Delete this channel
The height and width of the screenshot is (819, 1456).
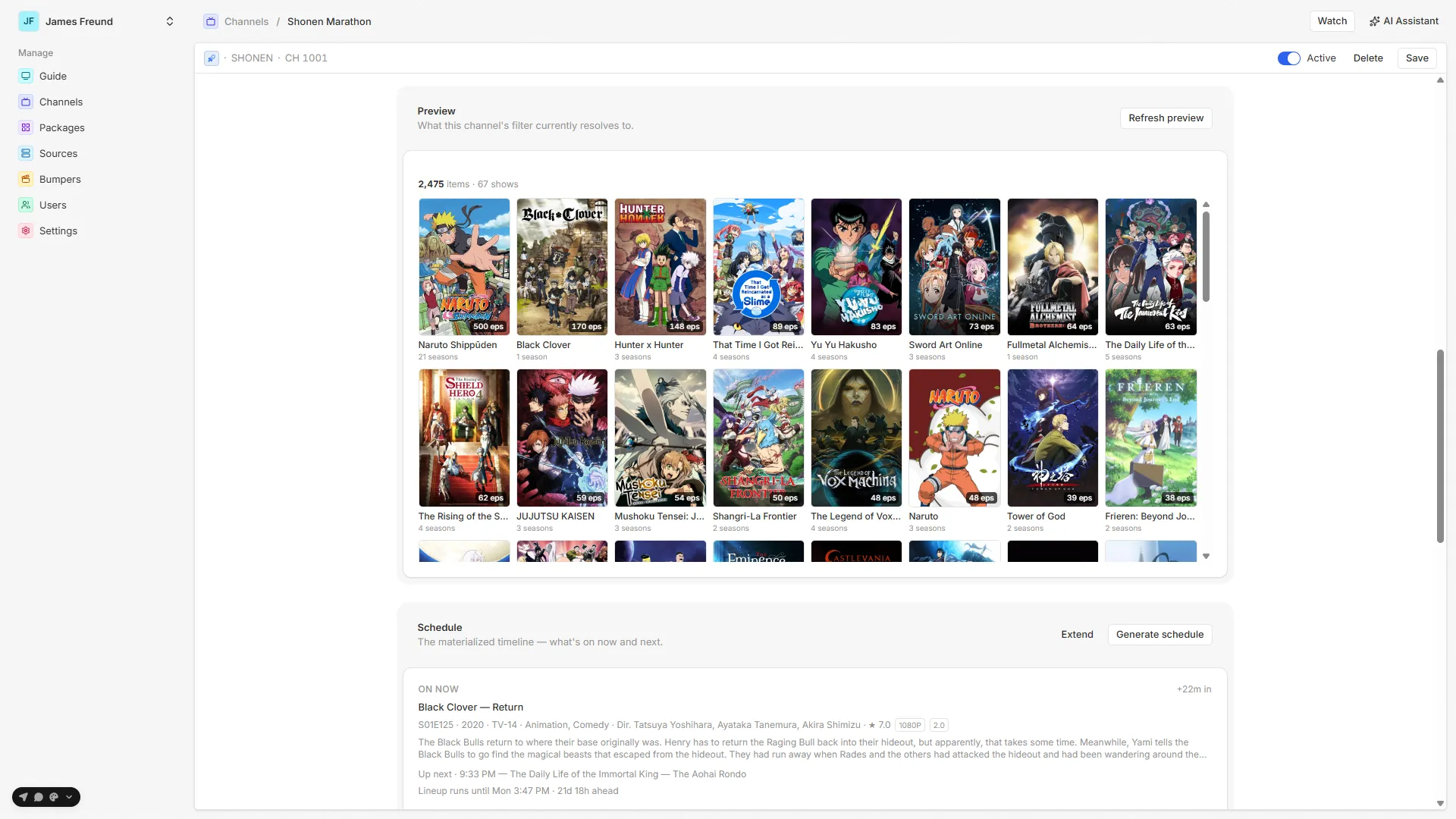(x=1368, y=58)
